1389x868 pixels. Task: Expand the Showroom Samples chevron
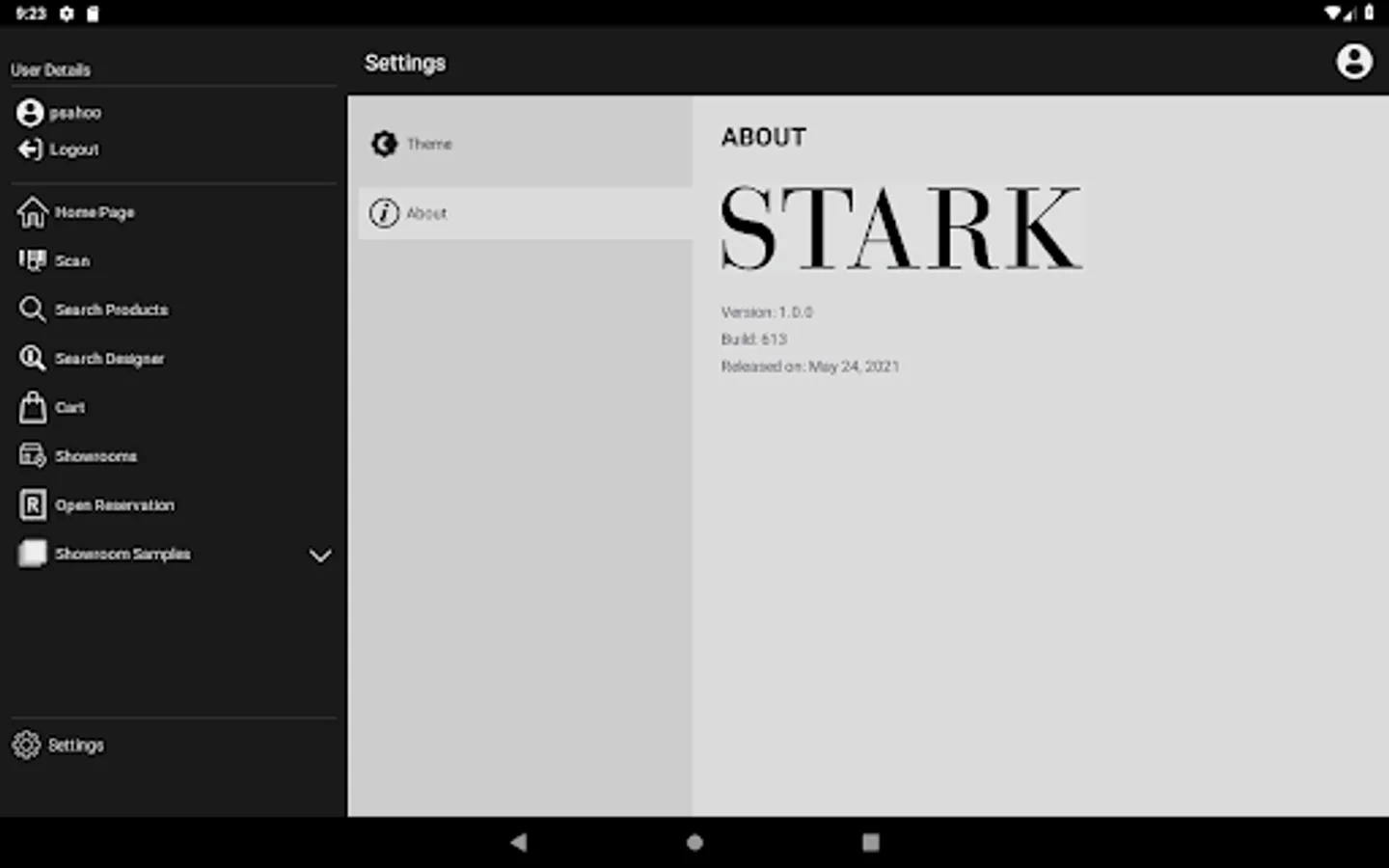(320, 556)
